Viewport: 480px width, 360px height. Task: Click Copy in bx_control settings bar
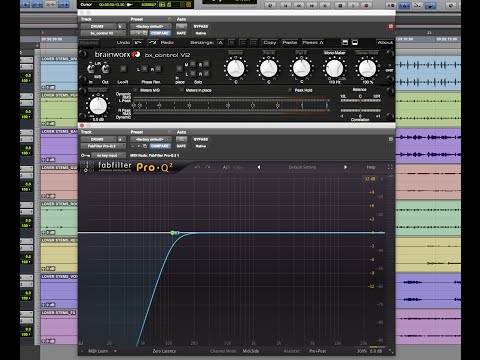(x=269, y=43)
